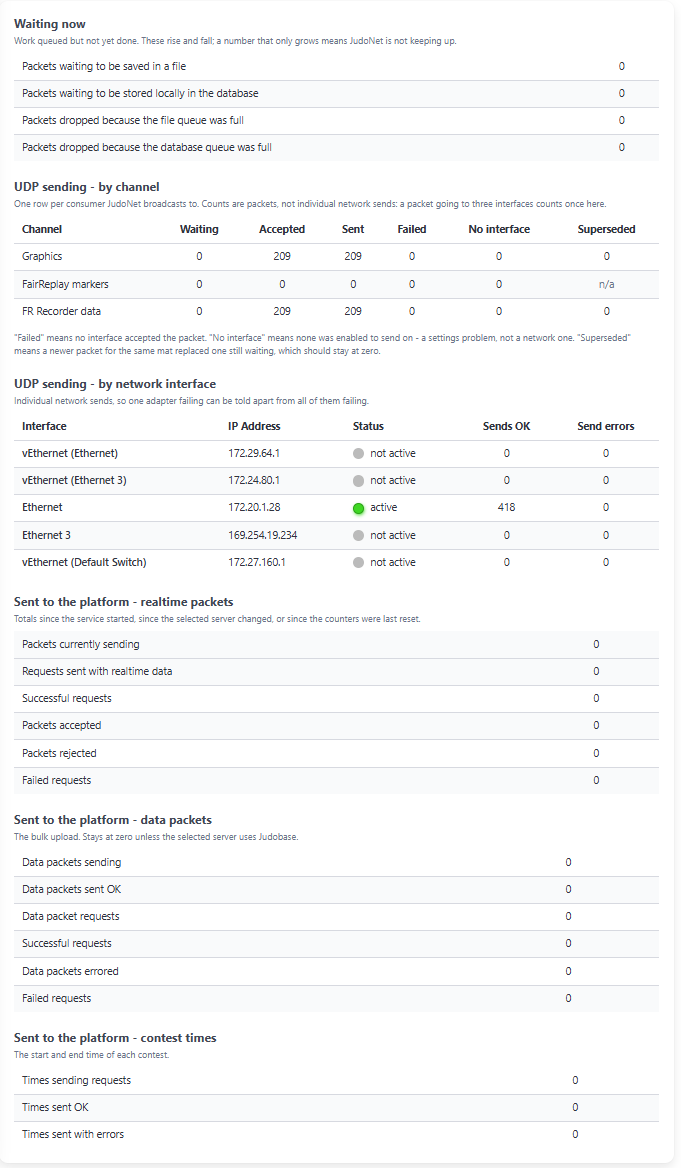Image resolution: width=681 pixels, height=1168 pixels.
Task: Click the Superseded column header
Action: [x=606, y=229]
